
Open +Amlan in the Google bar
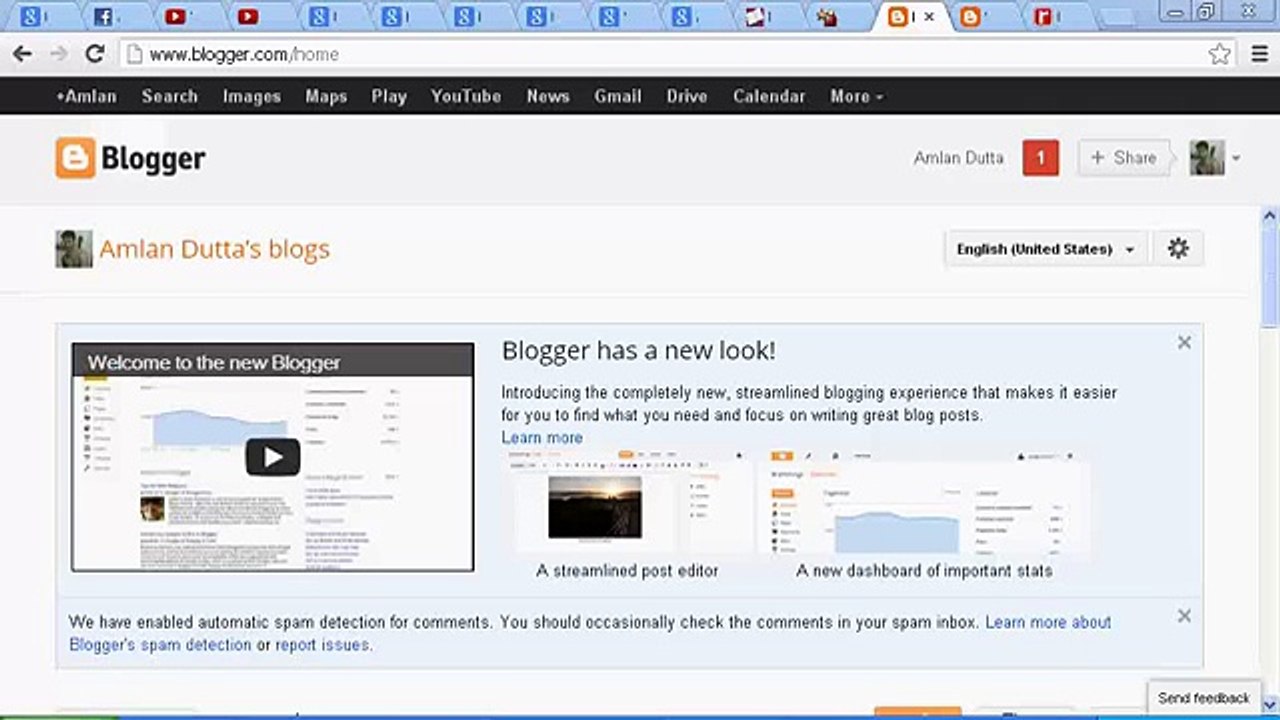86,96
